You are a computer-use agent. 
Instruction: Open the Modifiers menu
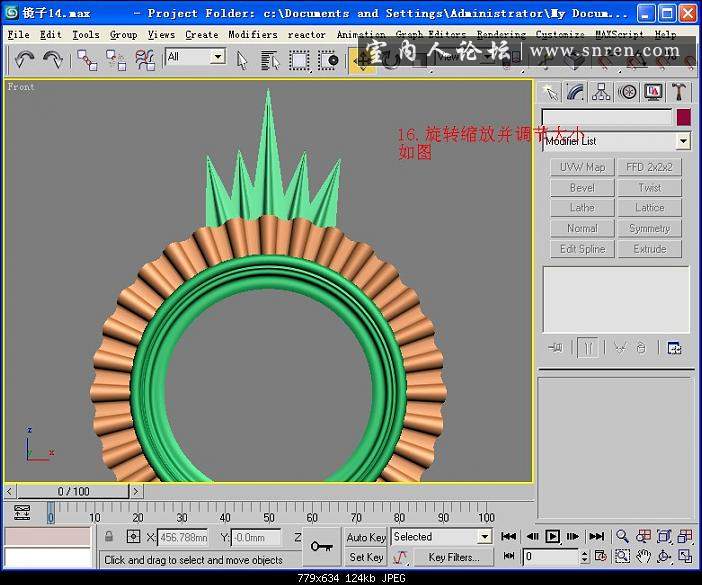[253, 34]
